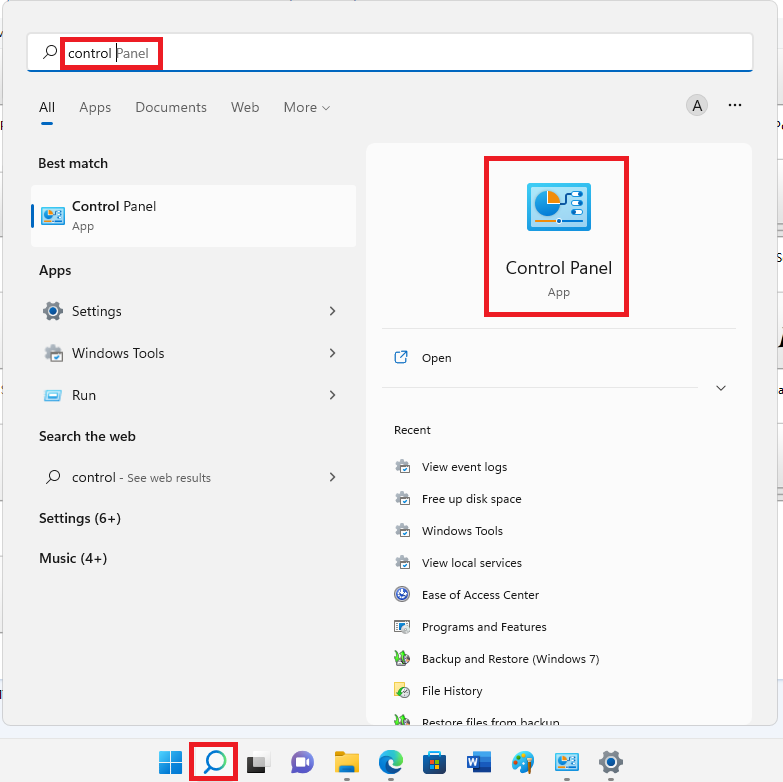Click the Settings app gear icon
Screen dimensions: 783x782
(52, 311)
